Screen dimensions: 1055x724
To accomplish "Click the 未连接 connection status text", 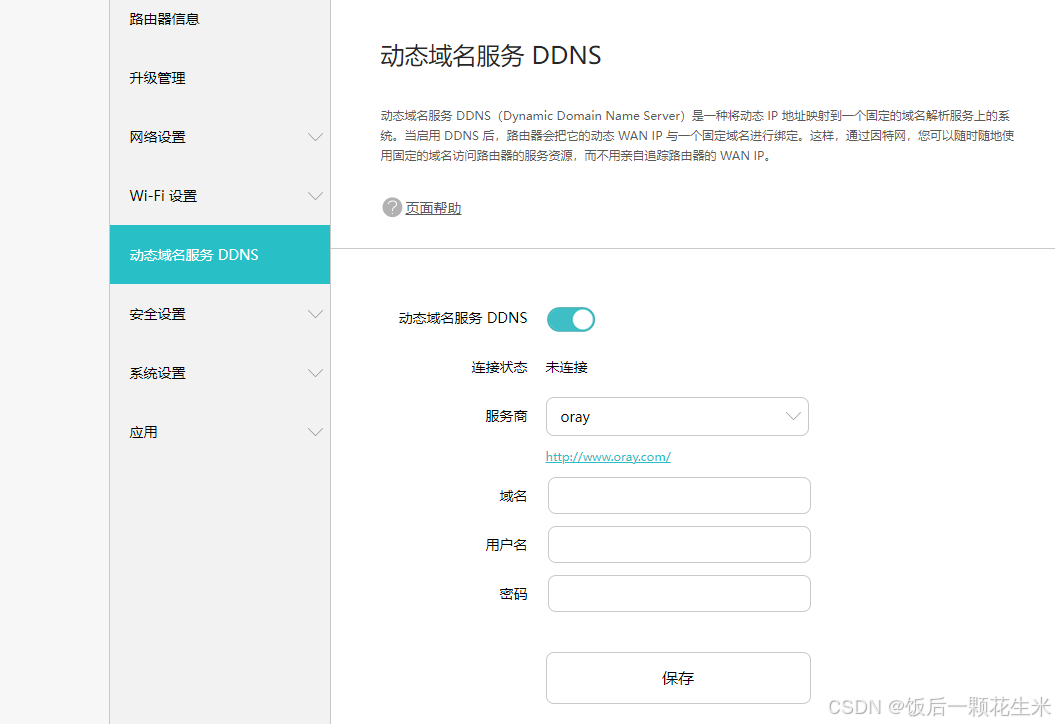I will tap(567, 367).
